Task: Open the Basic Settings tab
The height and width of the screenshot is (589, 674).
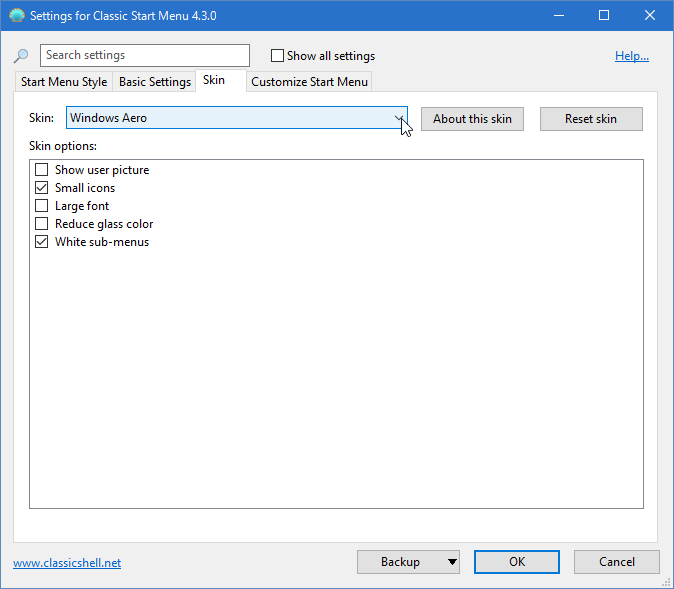Action: click(155, 82)
